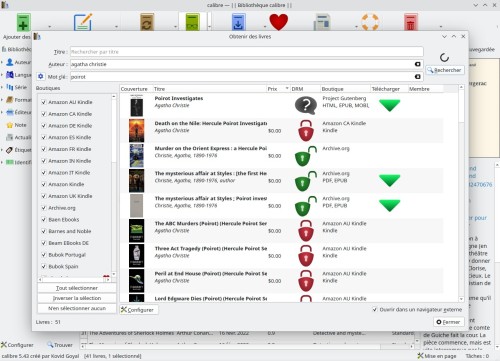Click red lock icon for The ABC Murders
This screenshot has width=500, height=361.
pos(306,231)
